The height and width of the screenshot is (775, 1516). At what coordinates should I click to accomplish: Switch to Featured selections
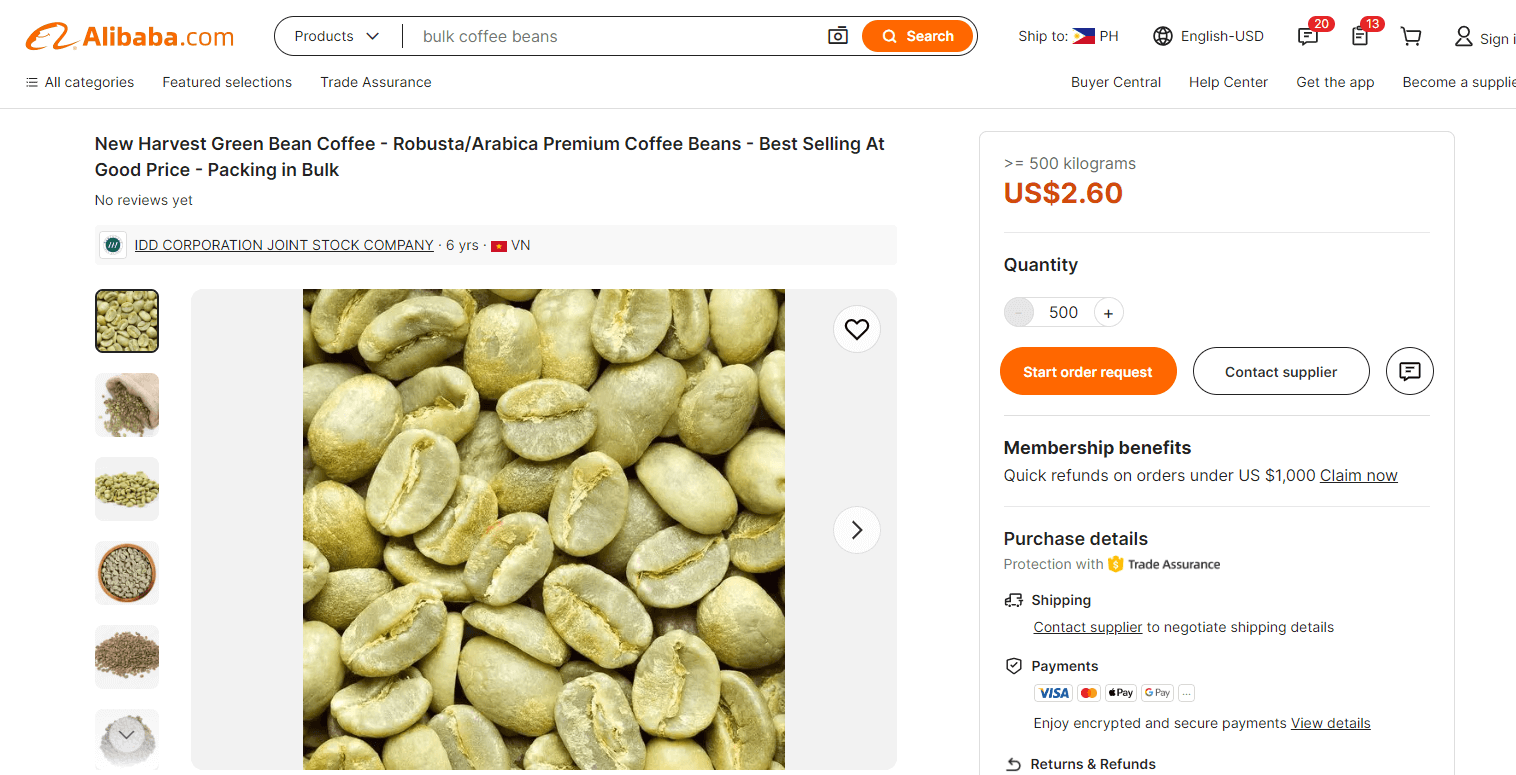point(227,82)
